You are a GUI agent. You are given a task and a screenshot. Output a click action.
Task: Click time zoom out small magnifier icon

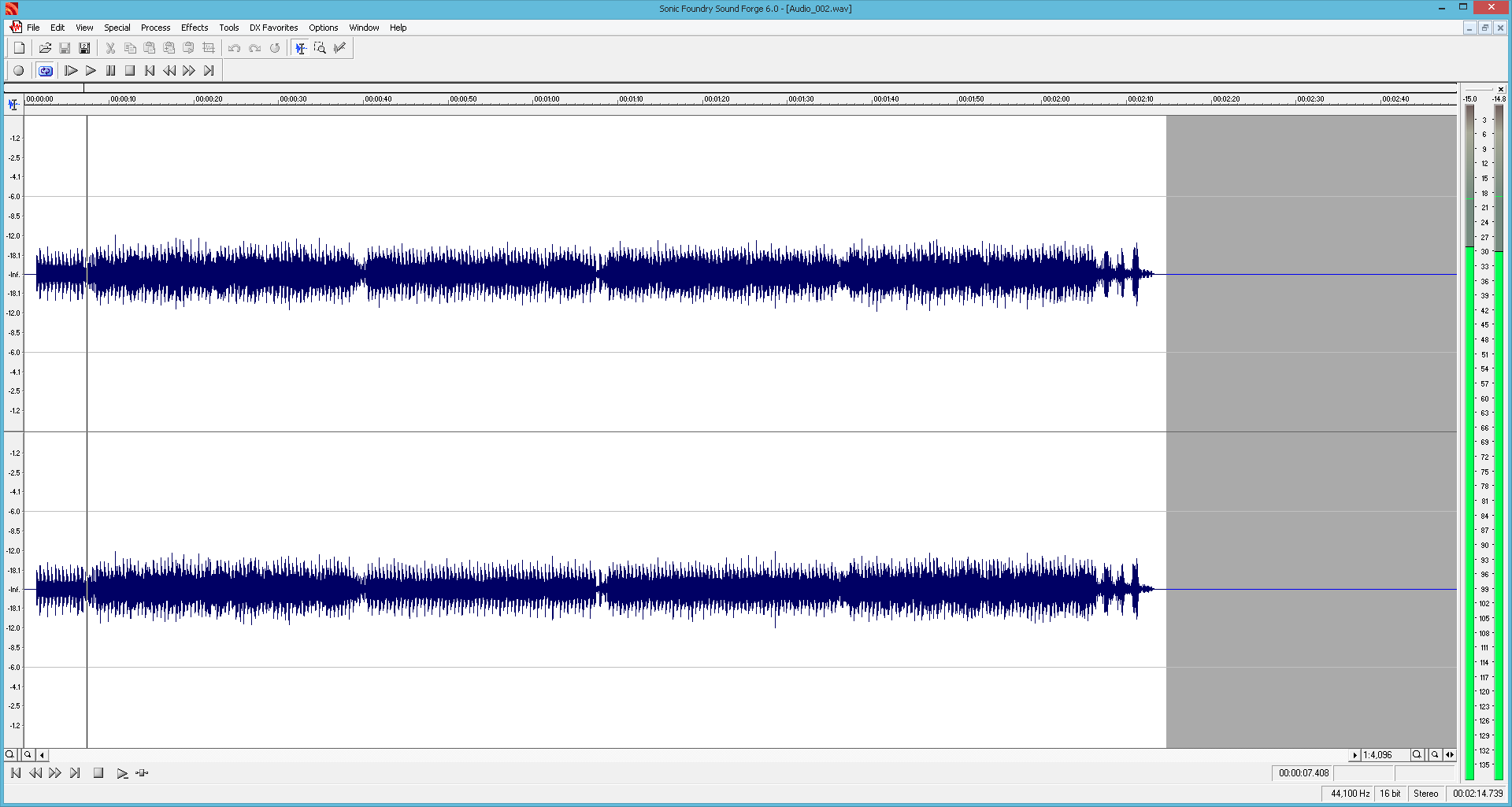(x=1435, y=754)
